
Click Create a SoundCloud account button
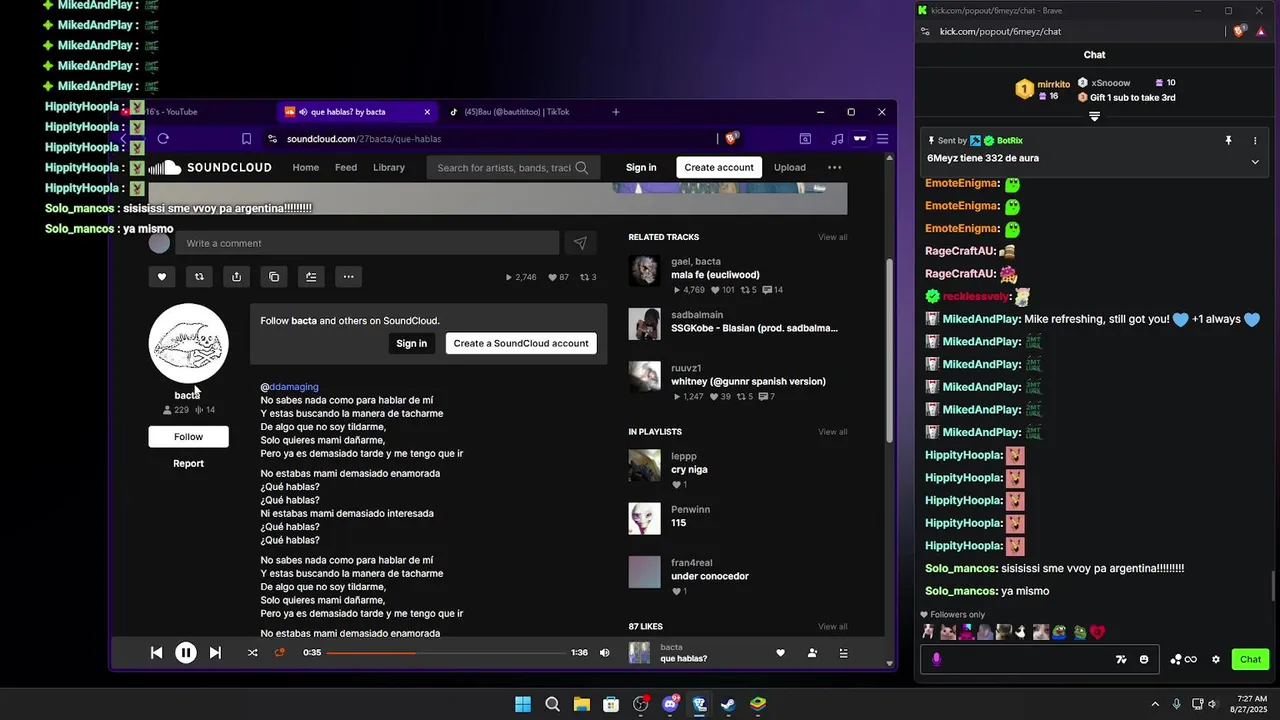coord(521,343)
